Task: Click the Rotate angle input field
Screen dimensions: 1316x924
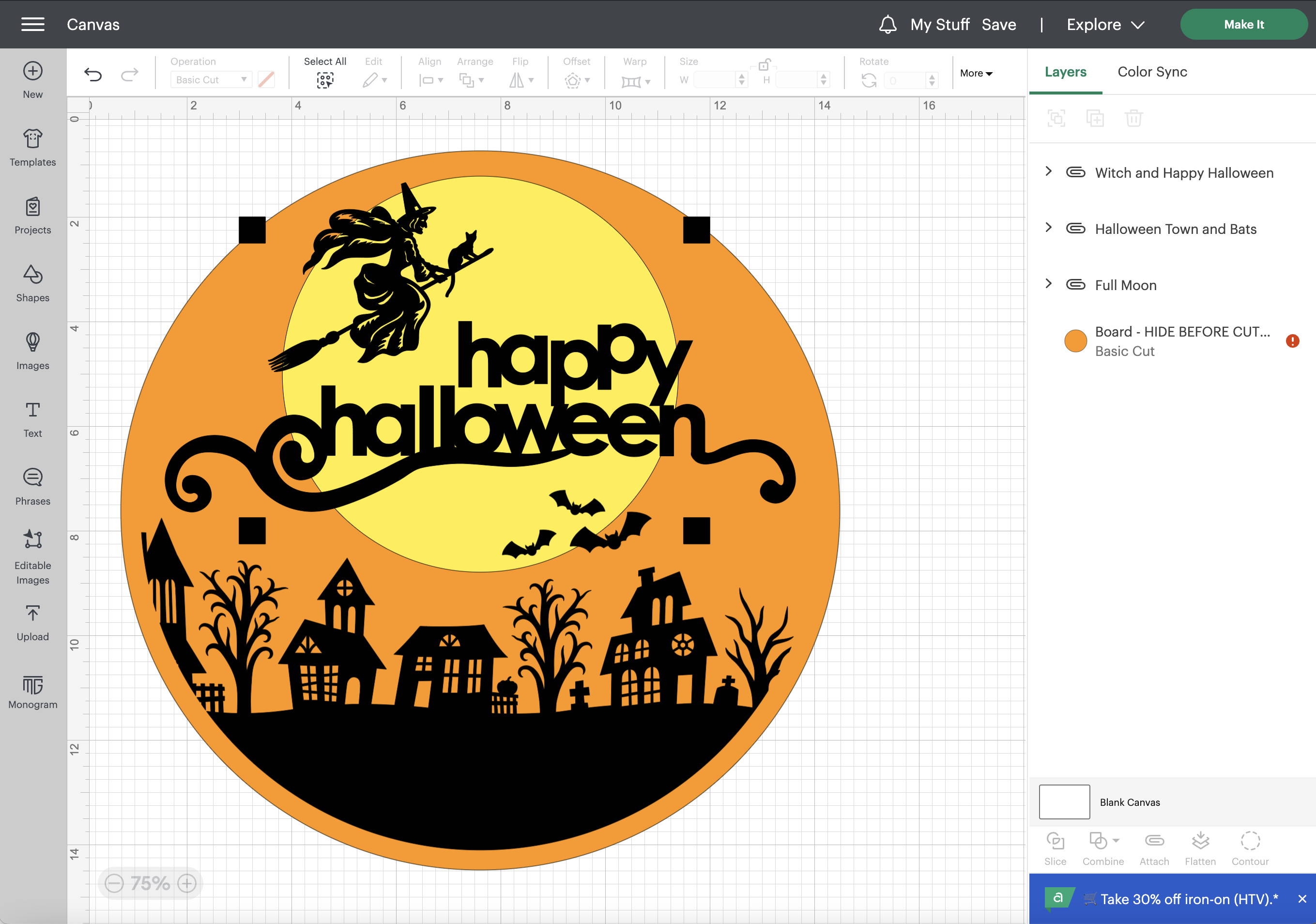Action: pyautogui.click(x=904, y=81)
